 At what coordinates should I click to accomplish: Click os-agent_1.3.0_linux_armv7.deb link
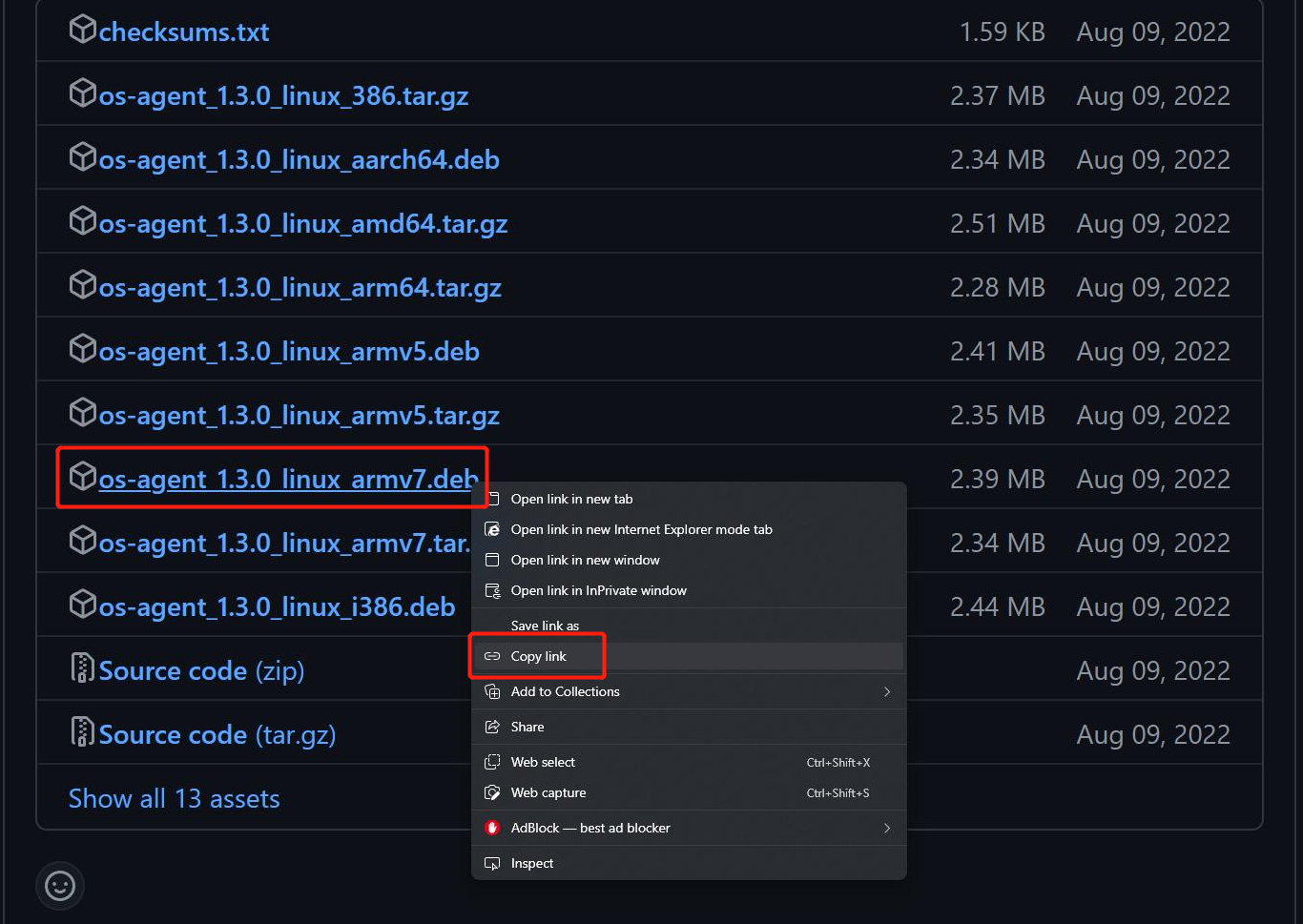(x=288, y=479)
